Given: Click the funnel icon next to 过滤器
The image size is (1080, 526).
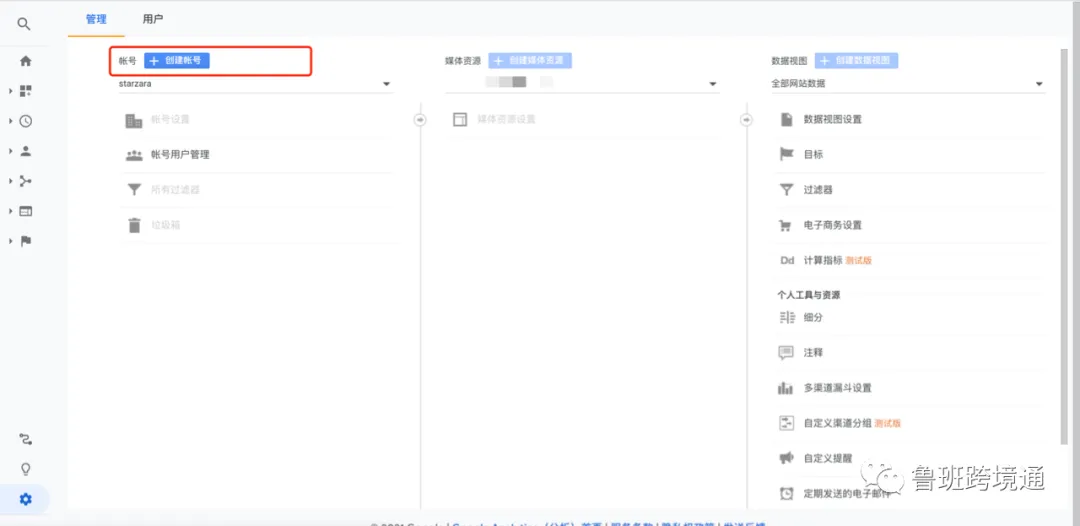Looking at the screenshot, I should (x=786, y=190).
